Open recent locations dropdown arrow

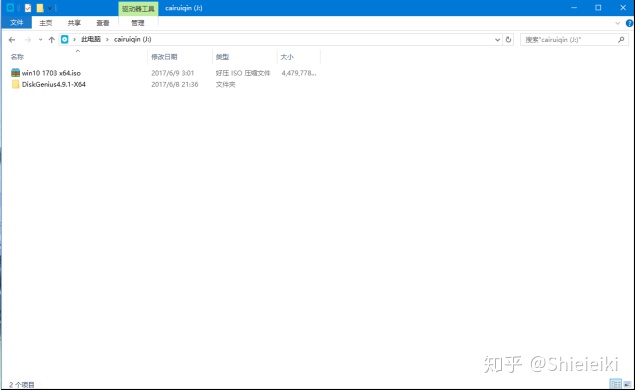40,40
